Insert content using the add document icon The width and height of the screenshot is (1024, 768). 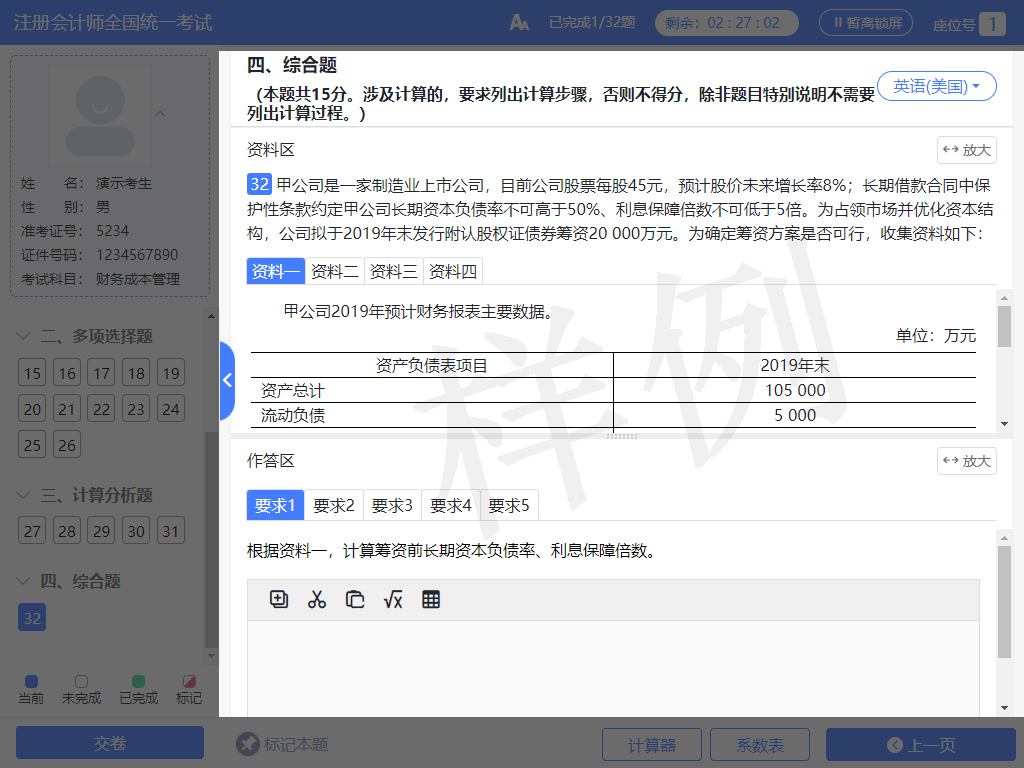281,600
